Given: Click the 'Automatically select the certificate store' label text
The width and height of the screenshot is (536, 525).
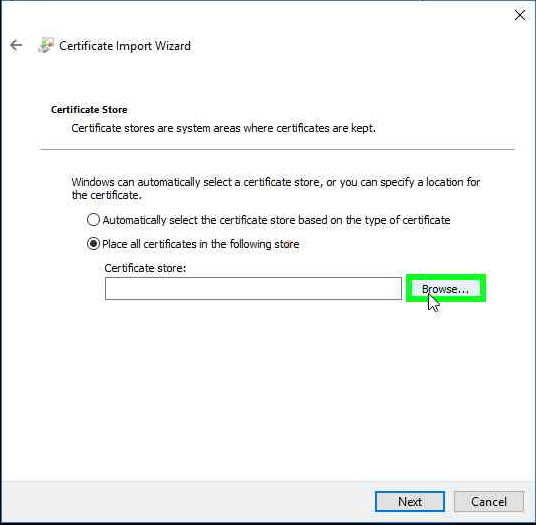Looking at the screenshot, I should click(276, 220).
